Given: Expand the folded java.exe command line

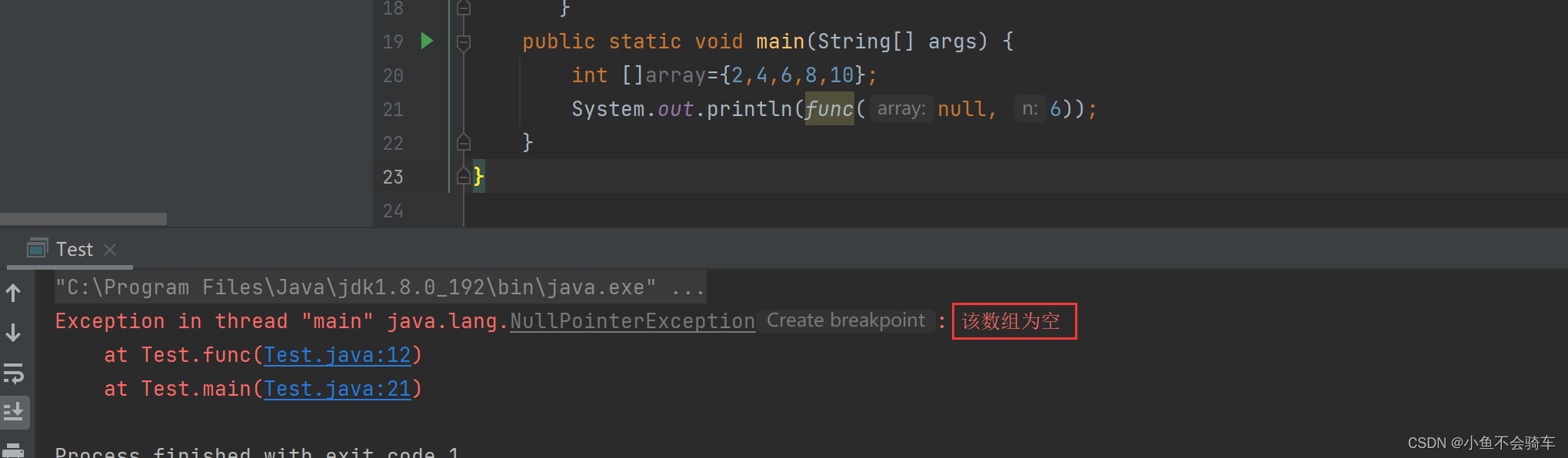Looking at the screenshot, I should click(x=687, y=287).
